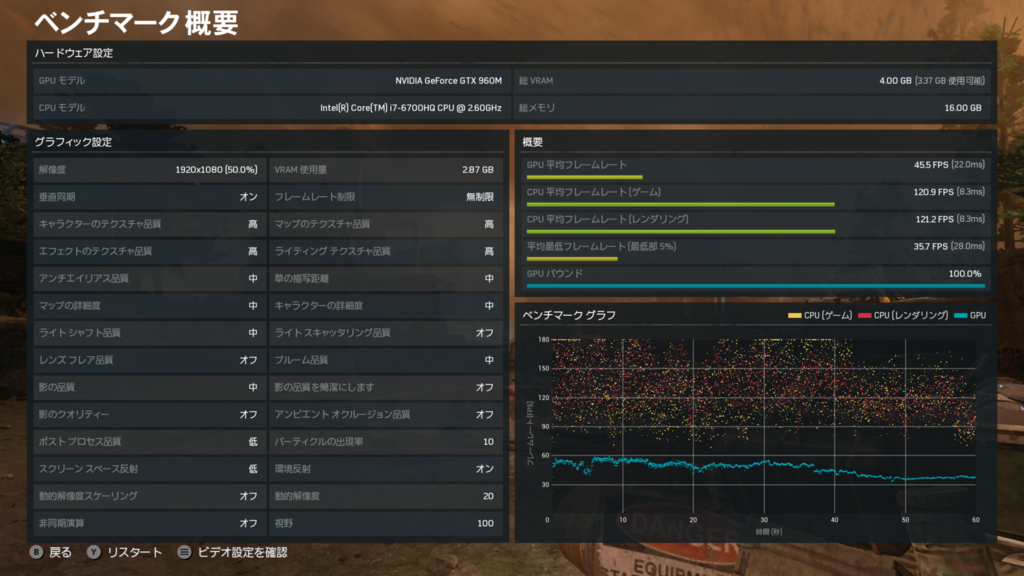The image size is (1024, 576).
Task: Select the 戻る back label
Action: pyautogui.click(x=60, y=552)
